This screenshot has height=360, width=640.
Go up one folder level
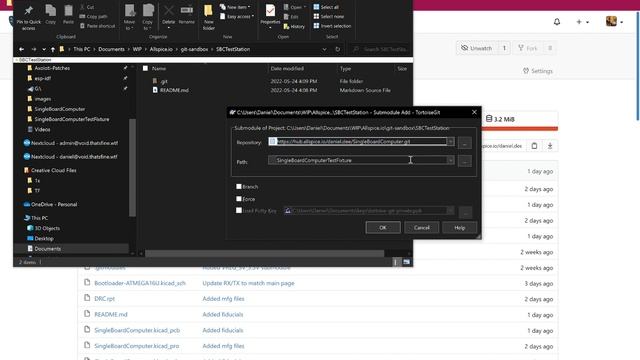53,49
